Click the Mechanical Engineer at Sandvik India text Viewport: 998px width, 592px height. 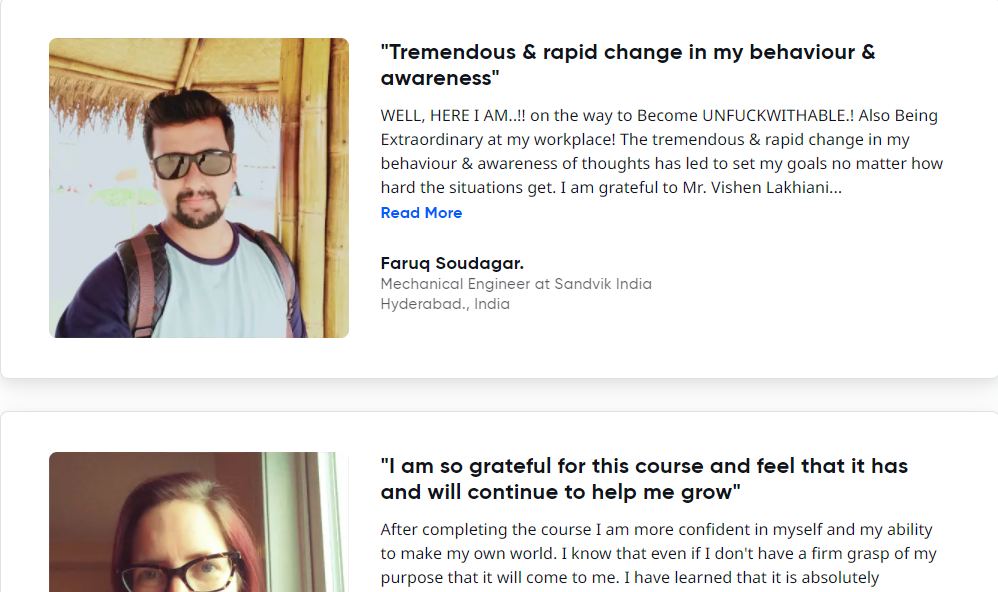tap(516, 284)
